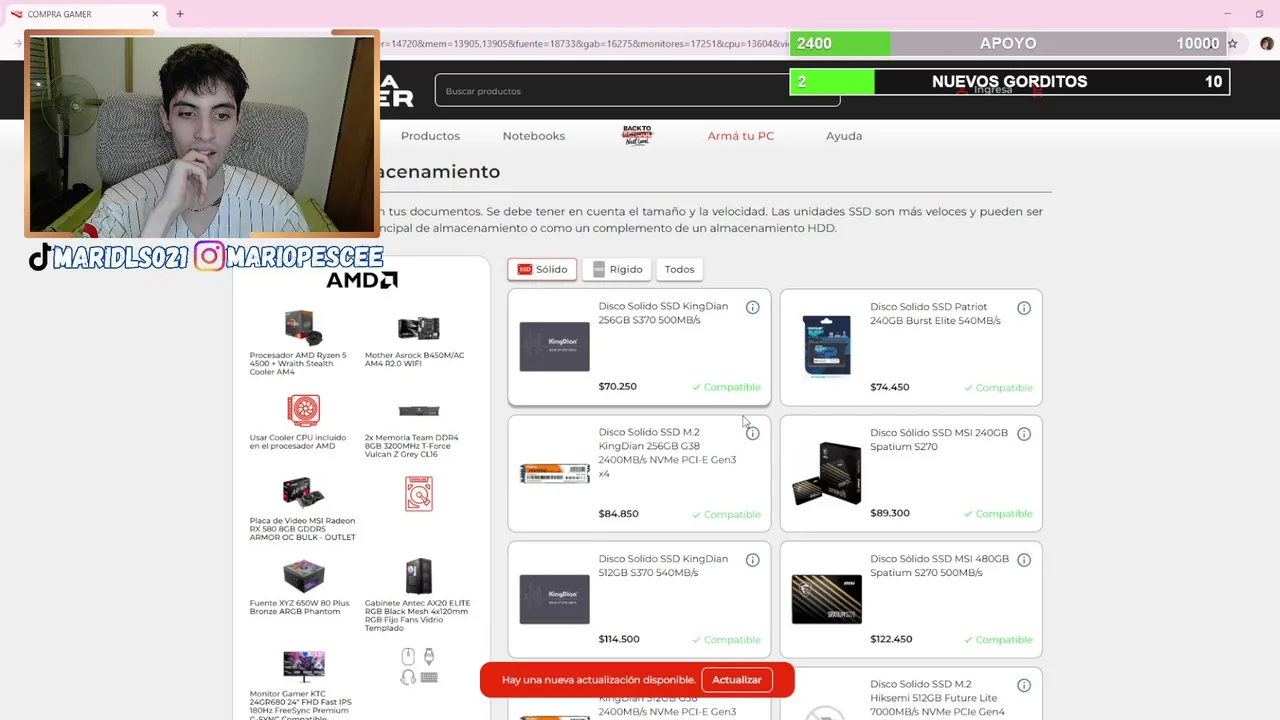Viewport: 1280px width, 720px height.
Task: Click title Disco Solido SSD Patriot 240GB
Action: pos(935,313)
